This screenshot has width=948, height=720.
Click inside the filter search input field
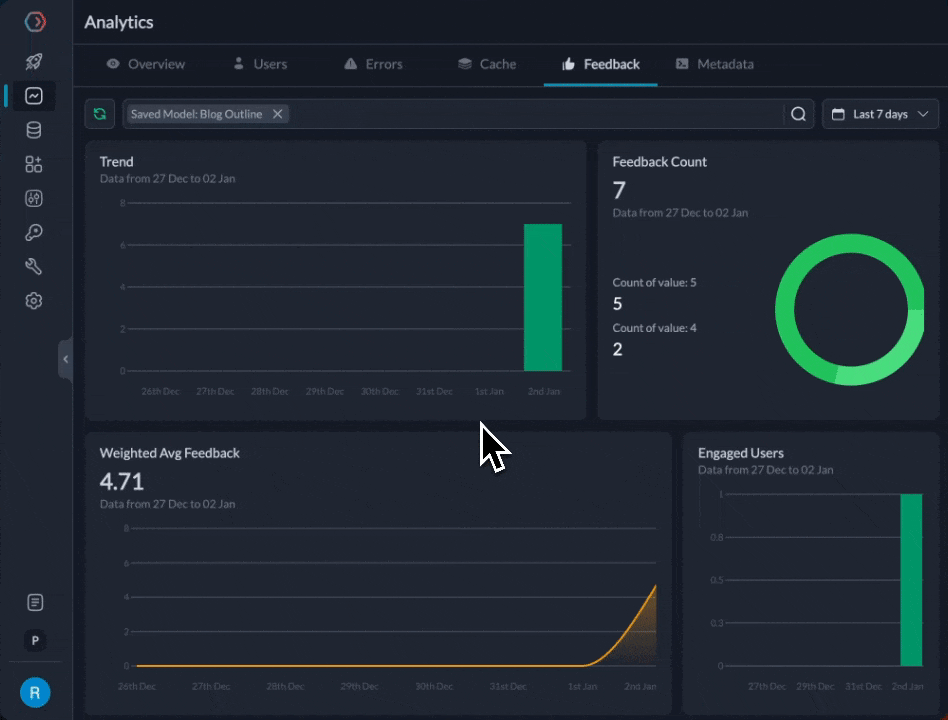tap(530, 114)
